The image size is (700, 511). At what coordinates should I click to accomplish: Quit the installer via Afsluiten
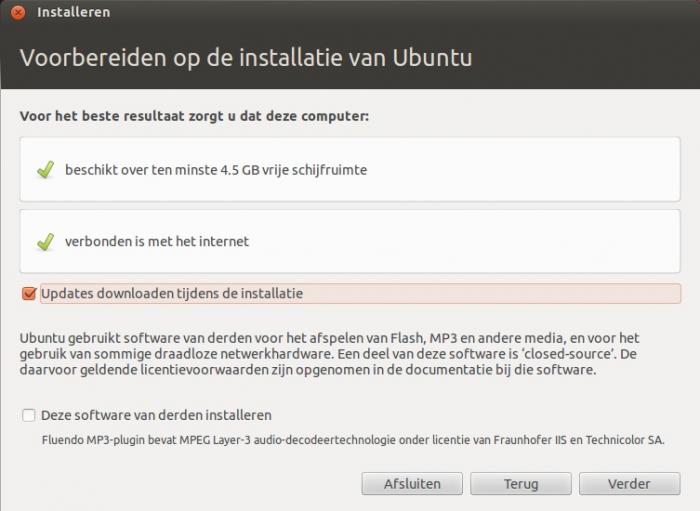click(x=412, y=484)
